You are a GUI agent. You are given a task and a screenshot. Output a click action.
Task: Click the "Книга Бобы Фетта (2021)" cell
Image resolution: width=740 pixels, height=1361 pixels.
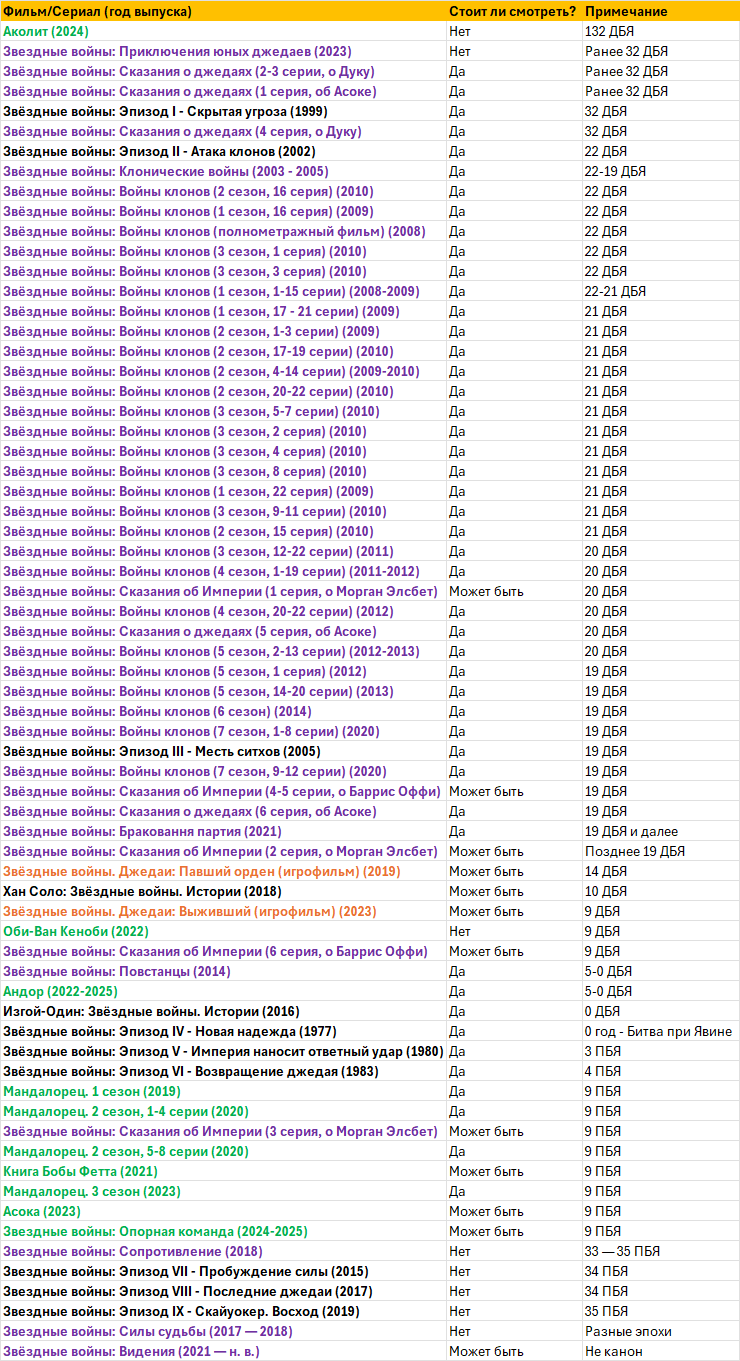[x=80, y=1171]
